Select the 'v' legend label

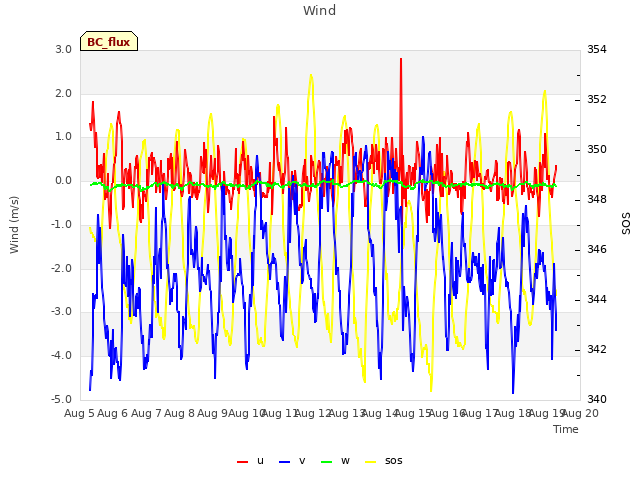[x=302, y=461]
